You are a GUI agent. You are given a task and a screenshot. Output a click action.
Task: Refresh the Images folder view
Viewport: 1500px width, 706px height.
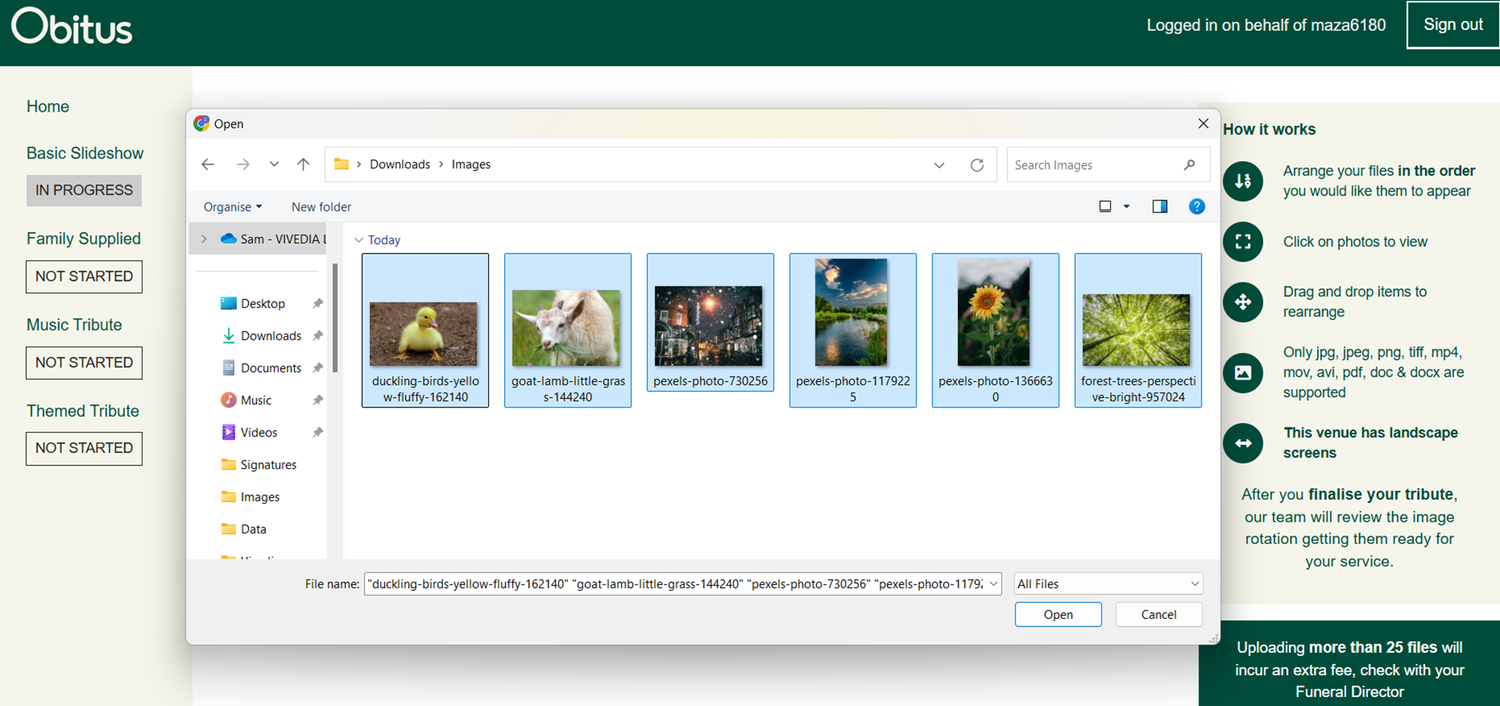[x=977, y=164]
